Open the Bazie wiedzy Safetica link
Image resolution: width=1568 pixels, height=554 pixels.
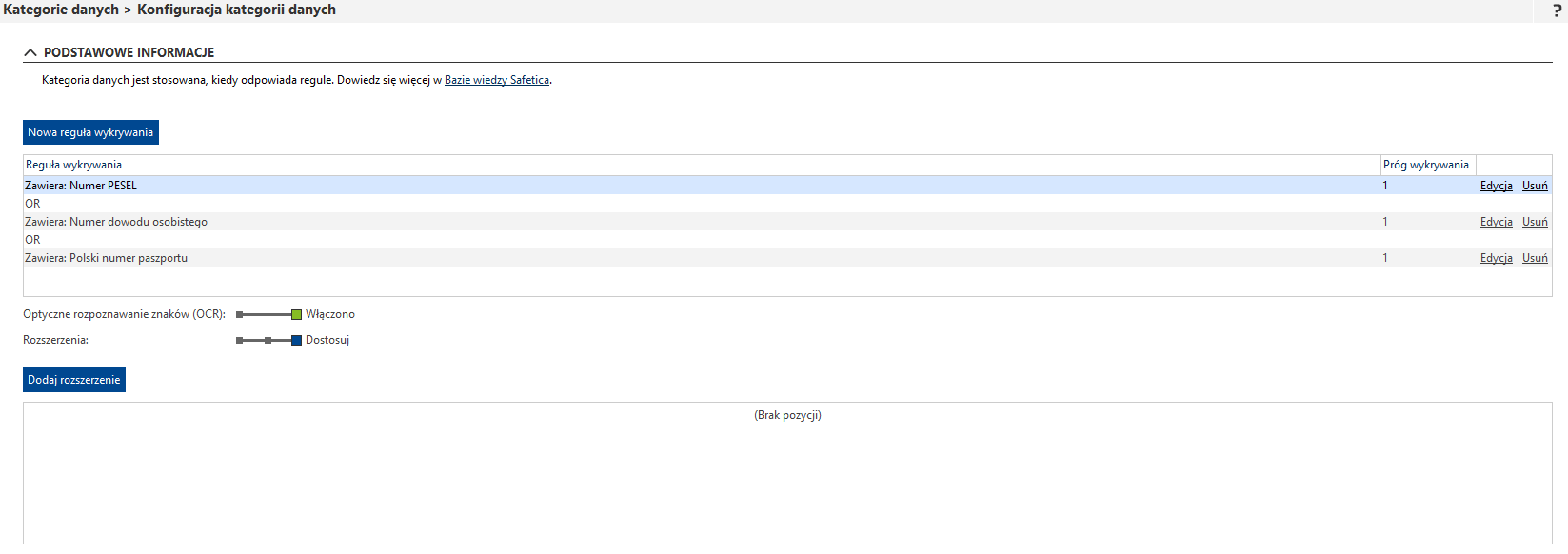point(496,80)
